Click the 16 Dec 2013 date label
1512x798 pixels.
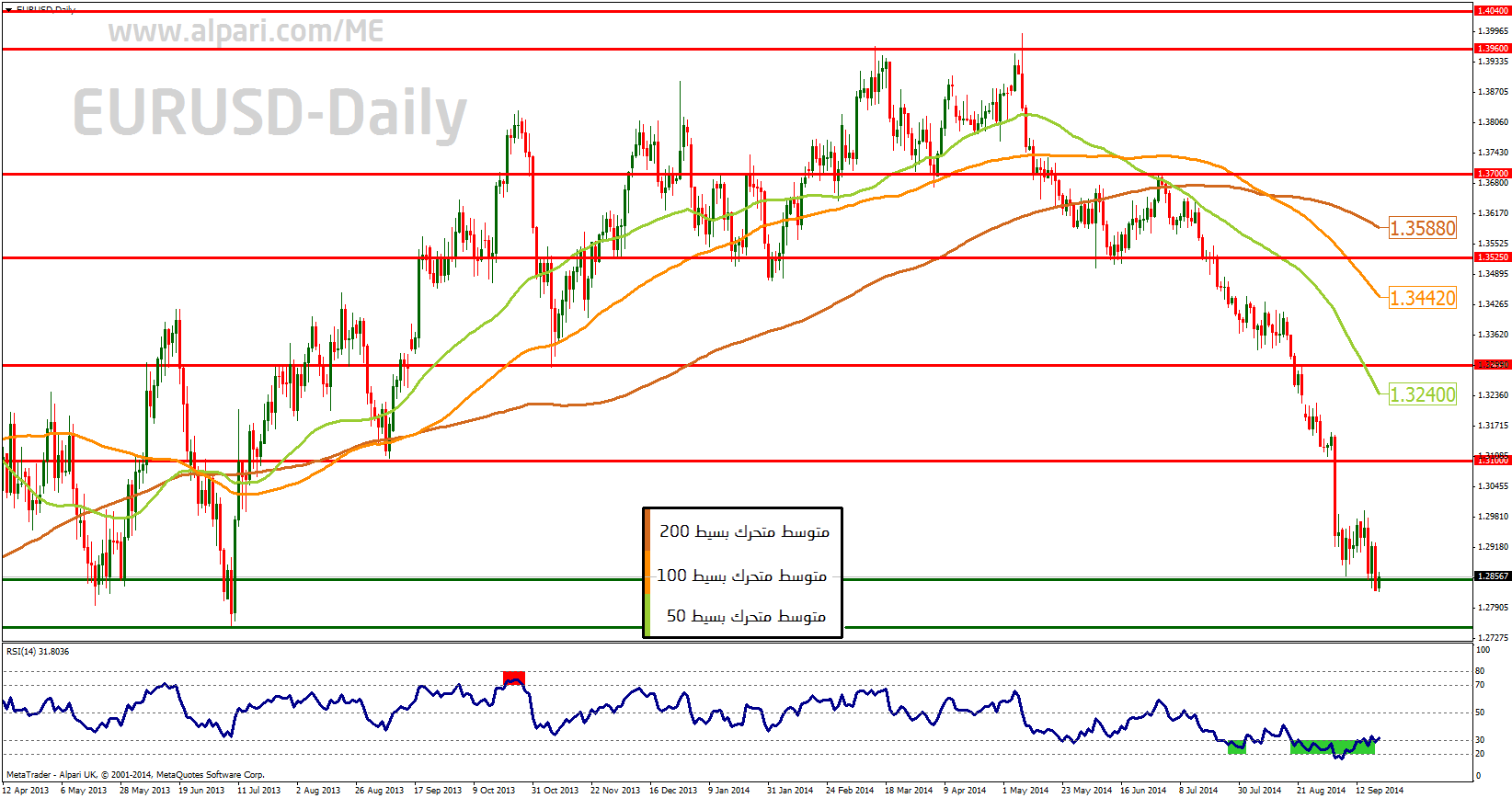point(673,790)
